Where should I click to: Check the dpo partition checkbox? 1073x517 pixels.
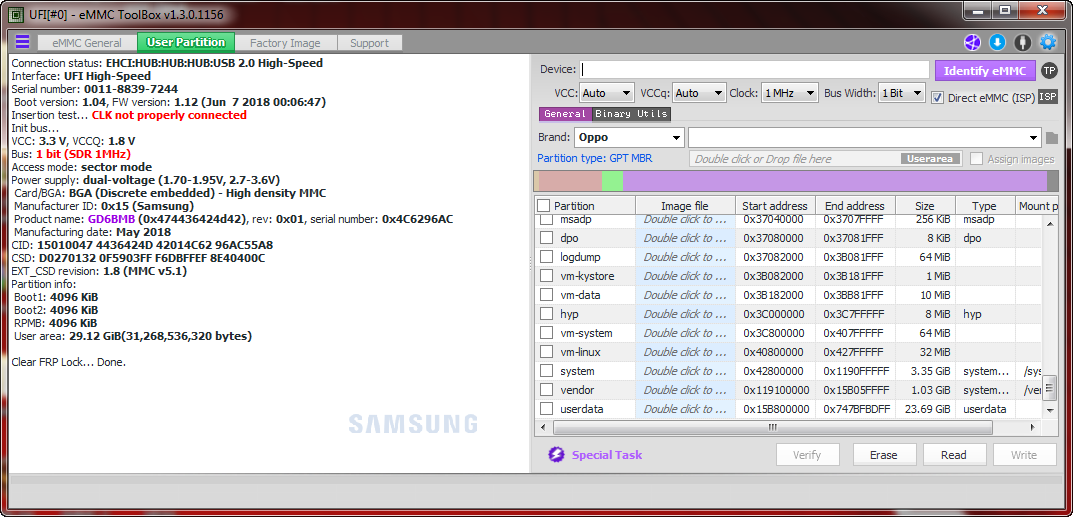pos(546,238)
